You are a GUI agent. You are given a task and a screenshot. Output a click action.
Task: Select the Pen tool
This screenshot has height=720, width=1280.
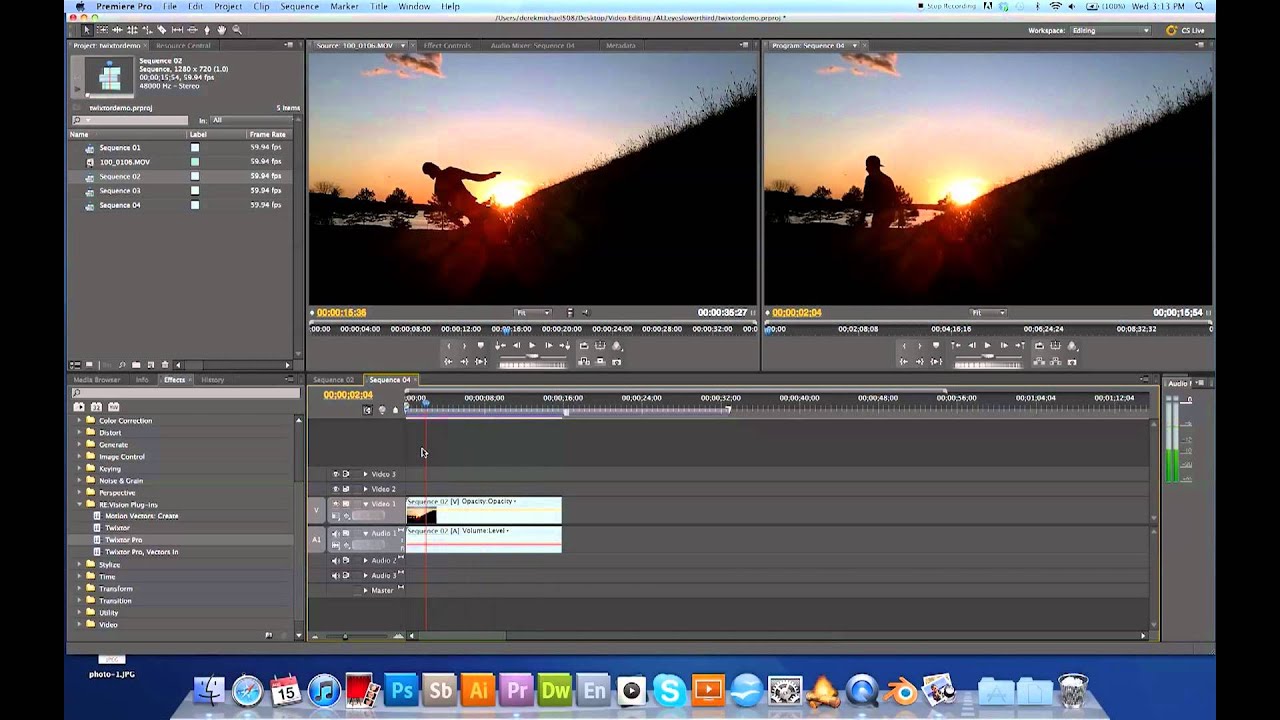pos(207,30)
